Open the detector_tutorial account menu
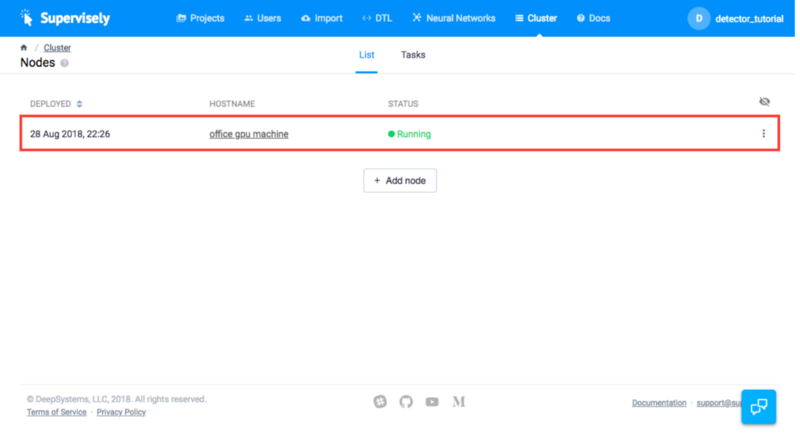 pos(749,19)
